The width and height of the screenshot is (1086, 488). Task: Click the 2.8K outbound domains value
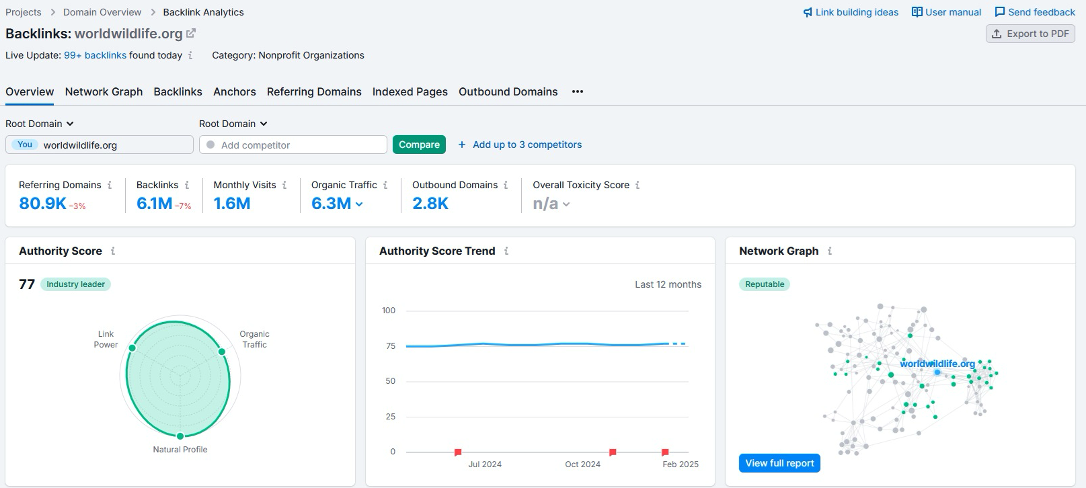430,204
